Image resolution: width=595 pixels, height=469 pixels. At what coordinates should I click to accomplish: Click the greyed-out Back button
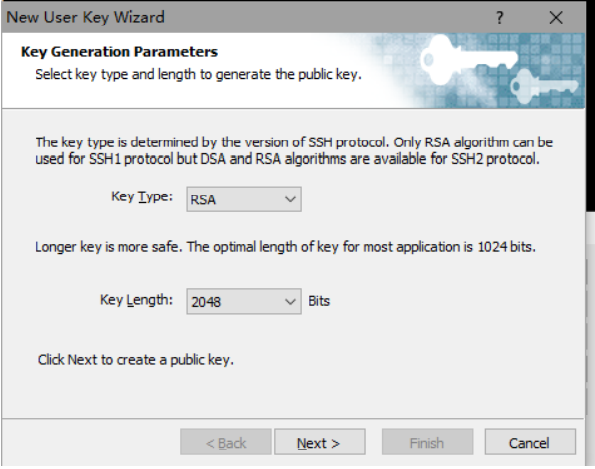226,442
